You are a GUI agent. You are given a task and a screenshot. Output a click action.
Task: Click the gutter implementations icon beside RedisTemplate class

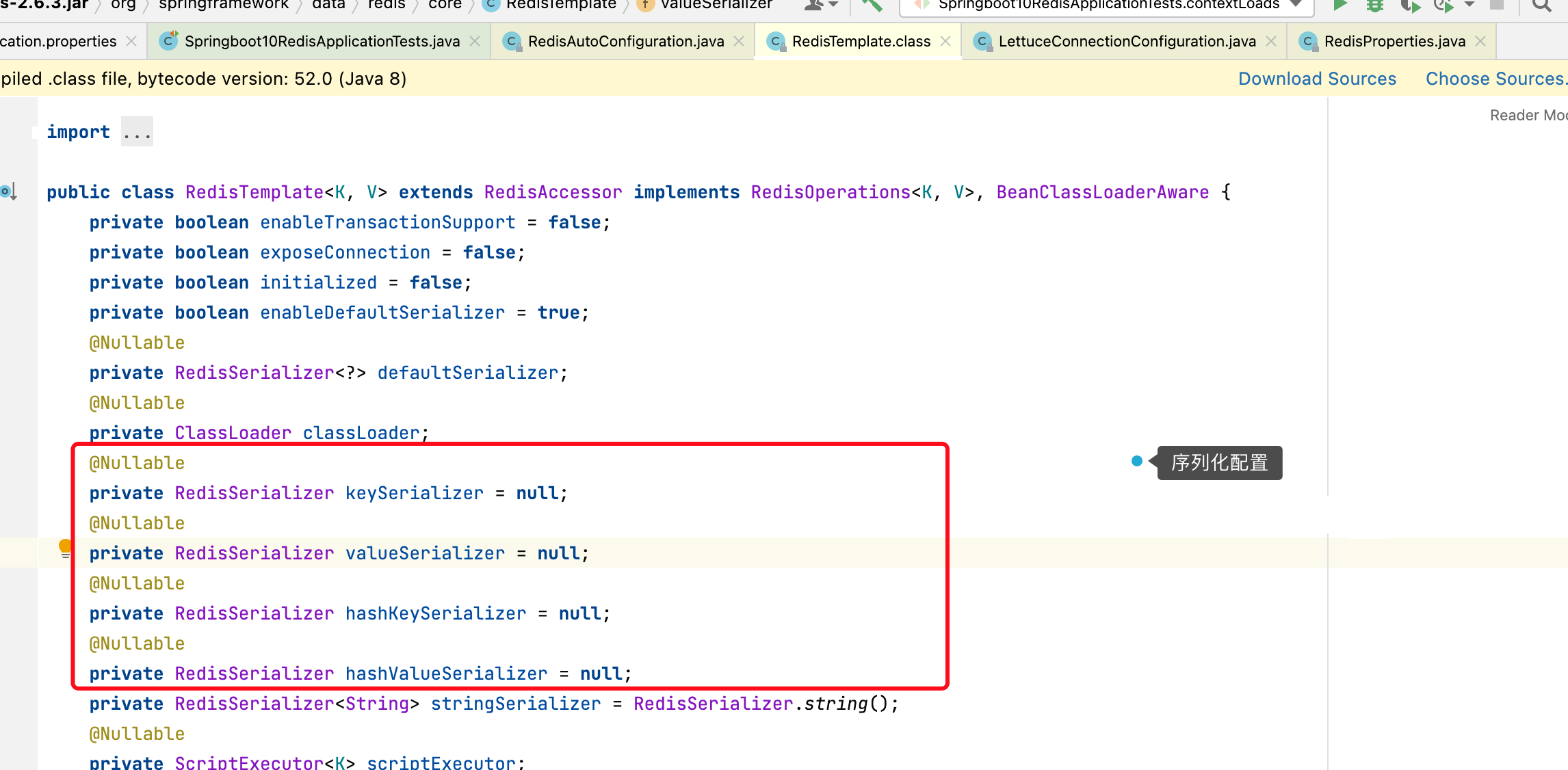(8, 191)
